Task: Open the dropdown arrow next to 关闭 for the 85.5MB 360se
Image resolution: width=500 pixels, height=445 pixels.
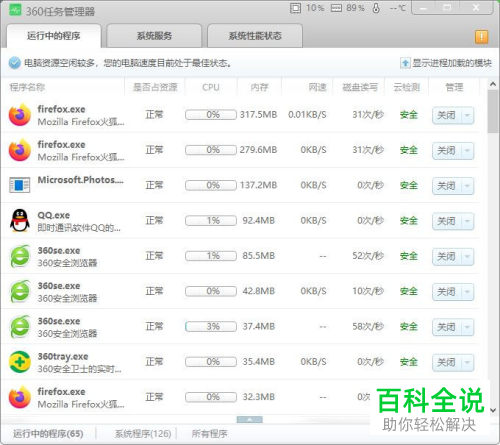Action: [x=467, y=256]
